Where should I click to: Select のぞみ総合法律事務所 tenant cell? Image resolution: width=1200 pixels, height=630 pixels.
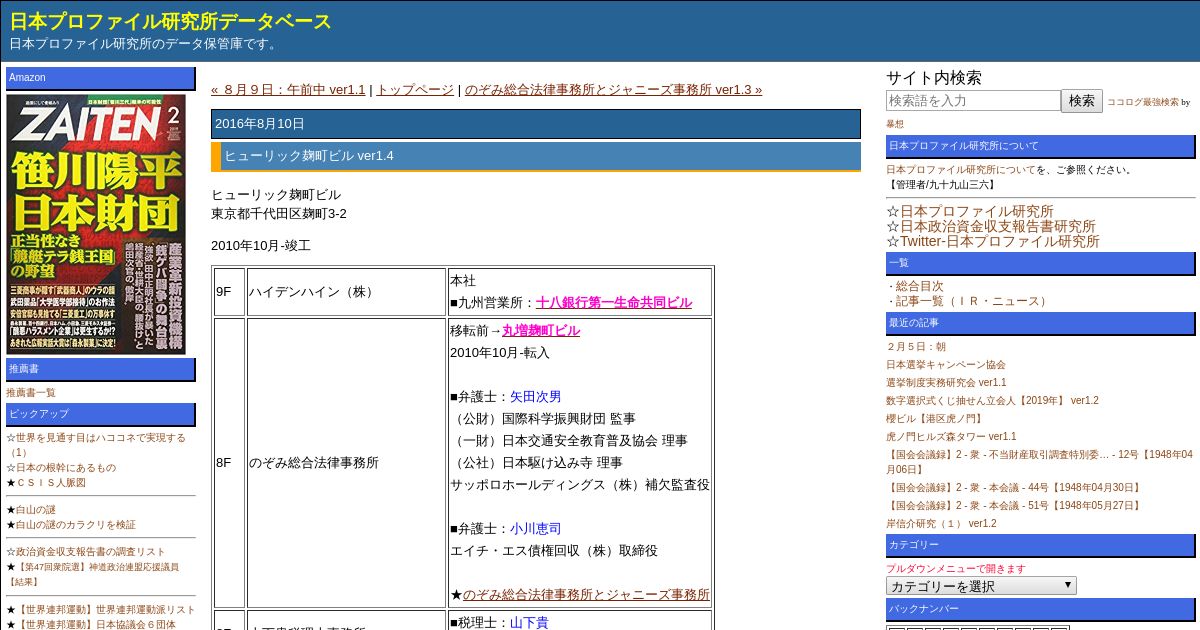coord(346,463)
